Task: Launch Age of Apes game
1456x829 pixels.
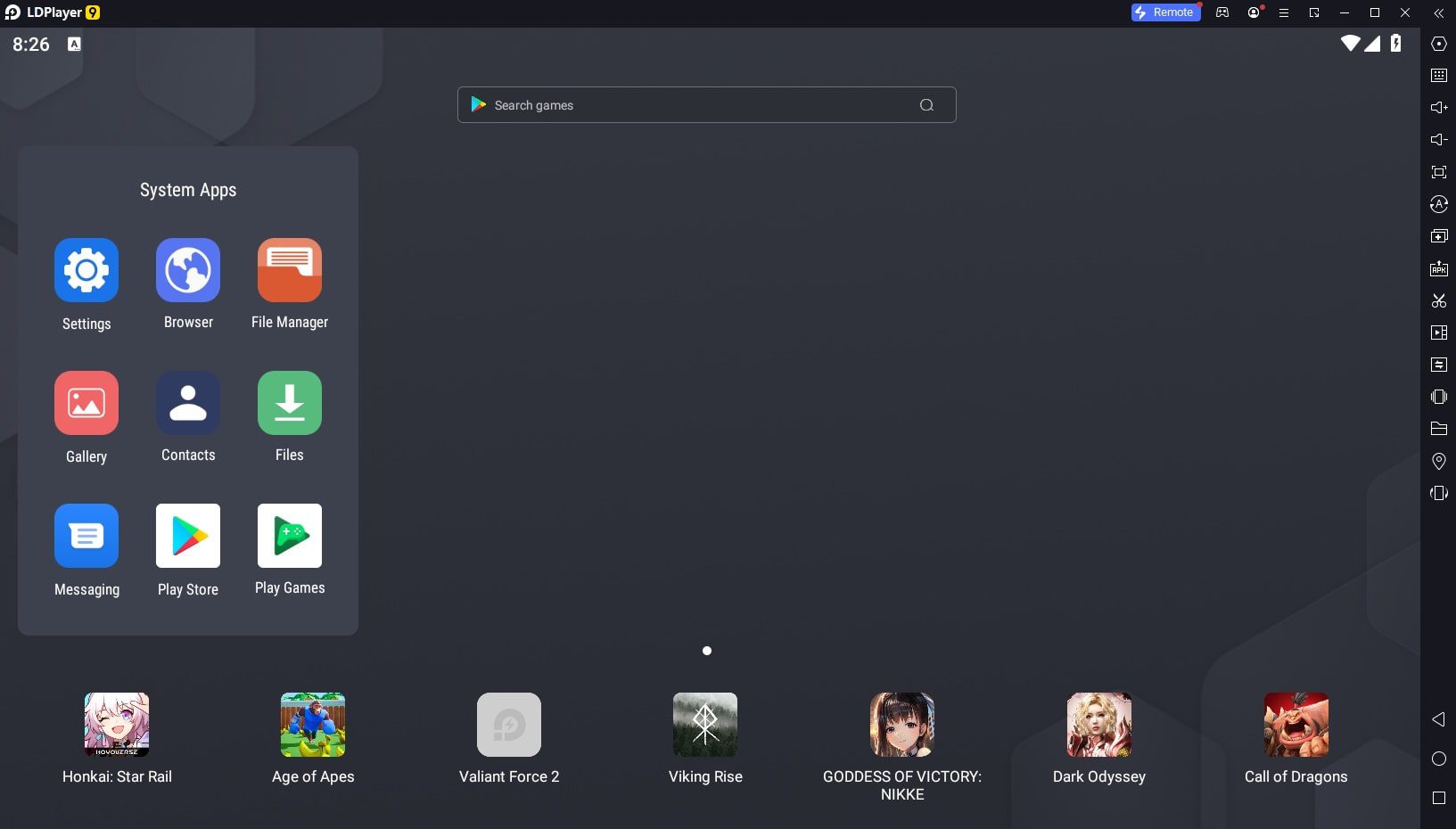Action: 313,725
